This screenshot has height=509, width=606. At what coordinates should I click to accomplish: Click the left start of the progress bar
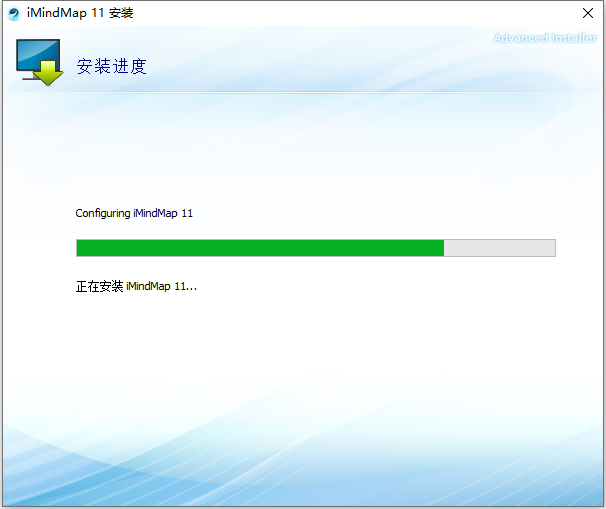tap(80, 248)
